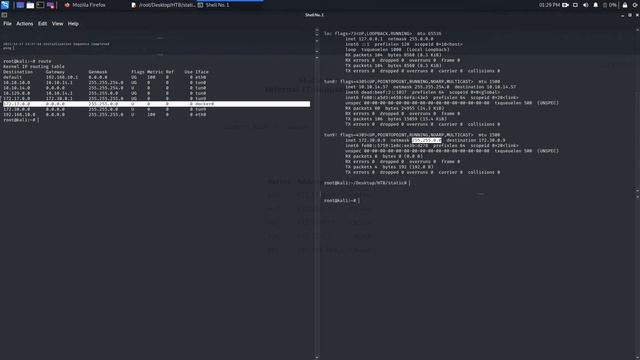The width and height of the screenshot is (640, 360).
Task: Click the power/session tray icon
Action: [x=636, y=5]
